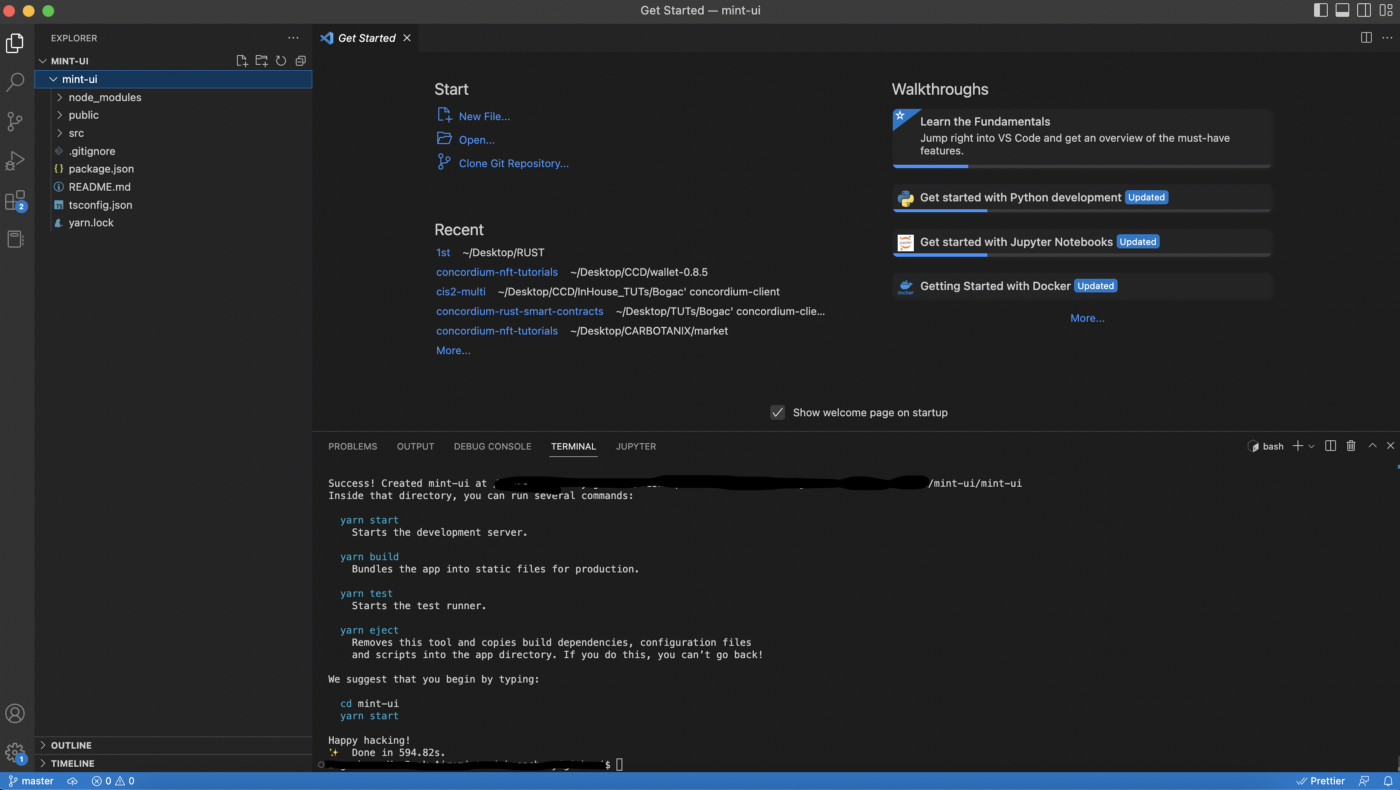Viewport: 1400px width, 790px height.
Task: Collapse all folders in Explorer
Action: pos(300,61)
